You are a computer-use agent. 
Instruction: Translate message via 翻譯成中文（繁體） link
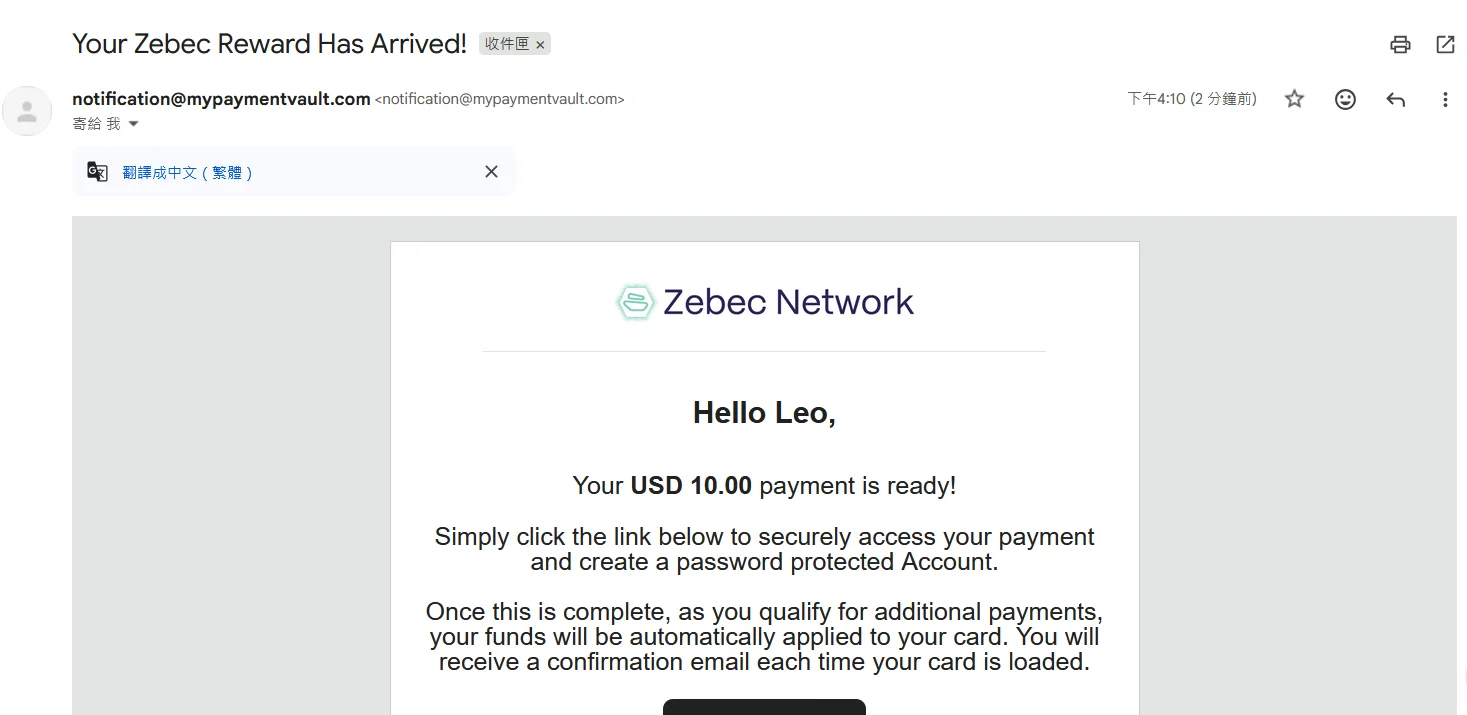pos(187,172)
